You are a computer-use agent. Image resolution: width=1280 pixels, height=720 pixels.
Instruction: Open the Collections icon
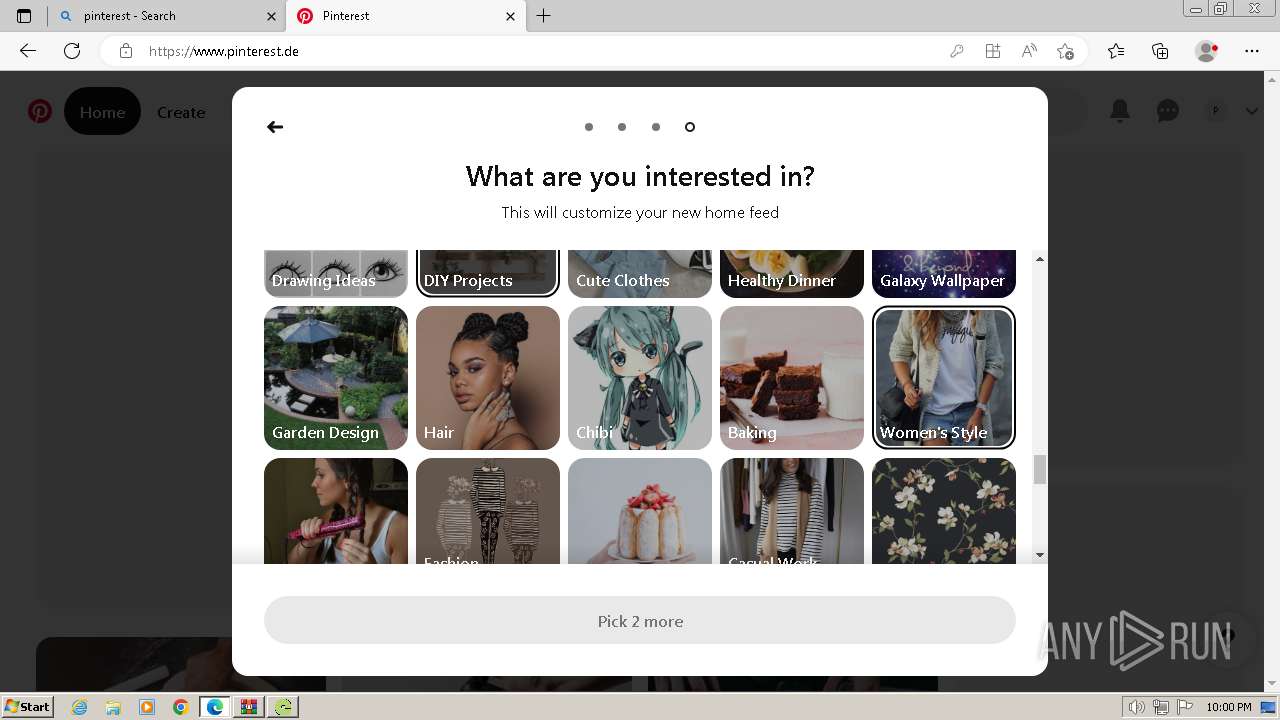pos(1160,51)
